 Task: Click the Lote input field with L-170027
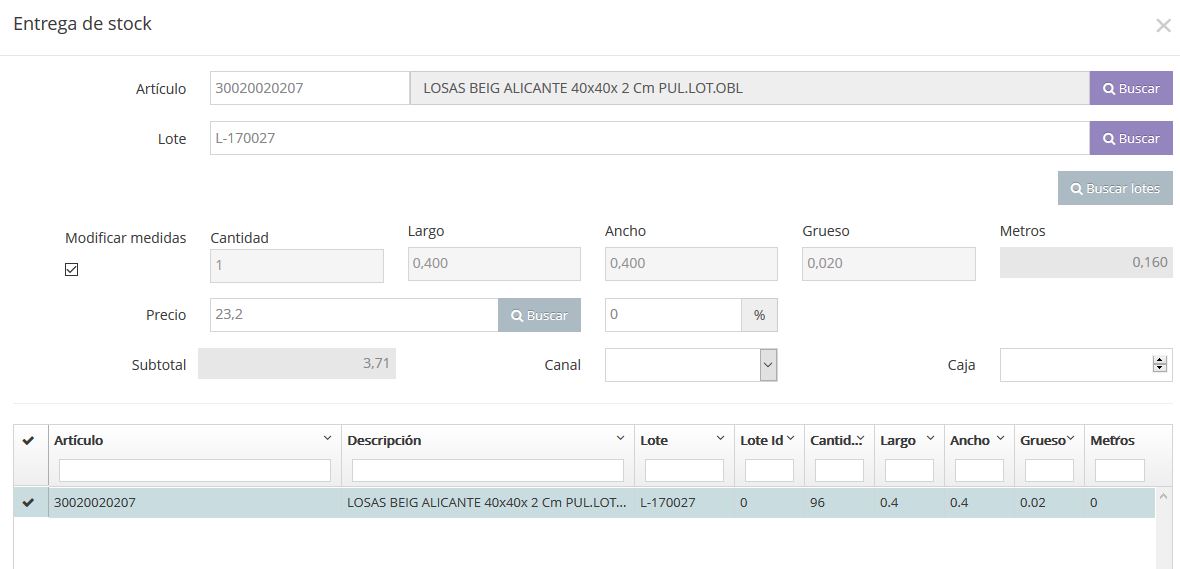tap(649, 138)
